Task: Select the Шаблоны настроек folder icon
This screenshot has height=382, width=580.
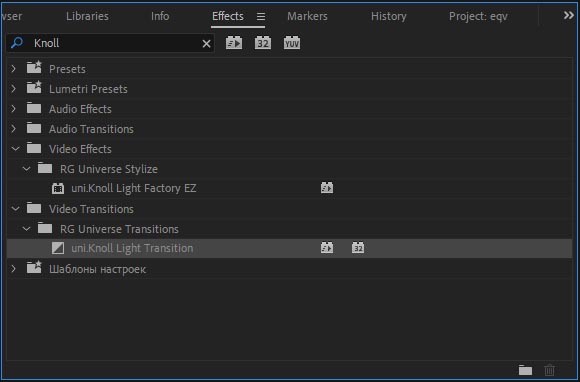Action: [34, 267]
